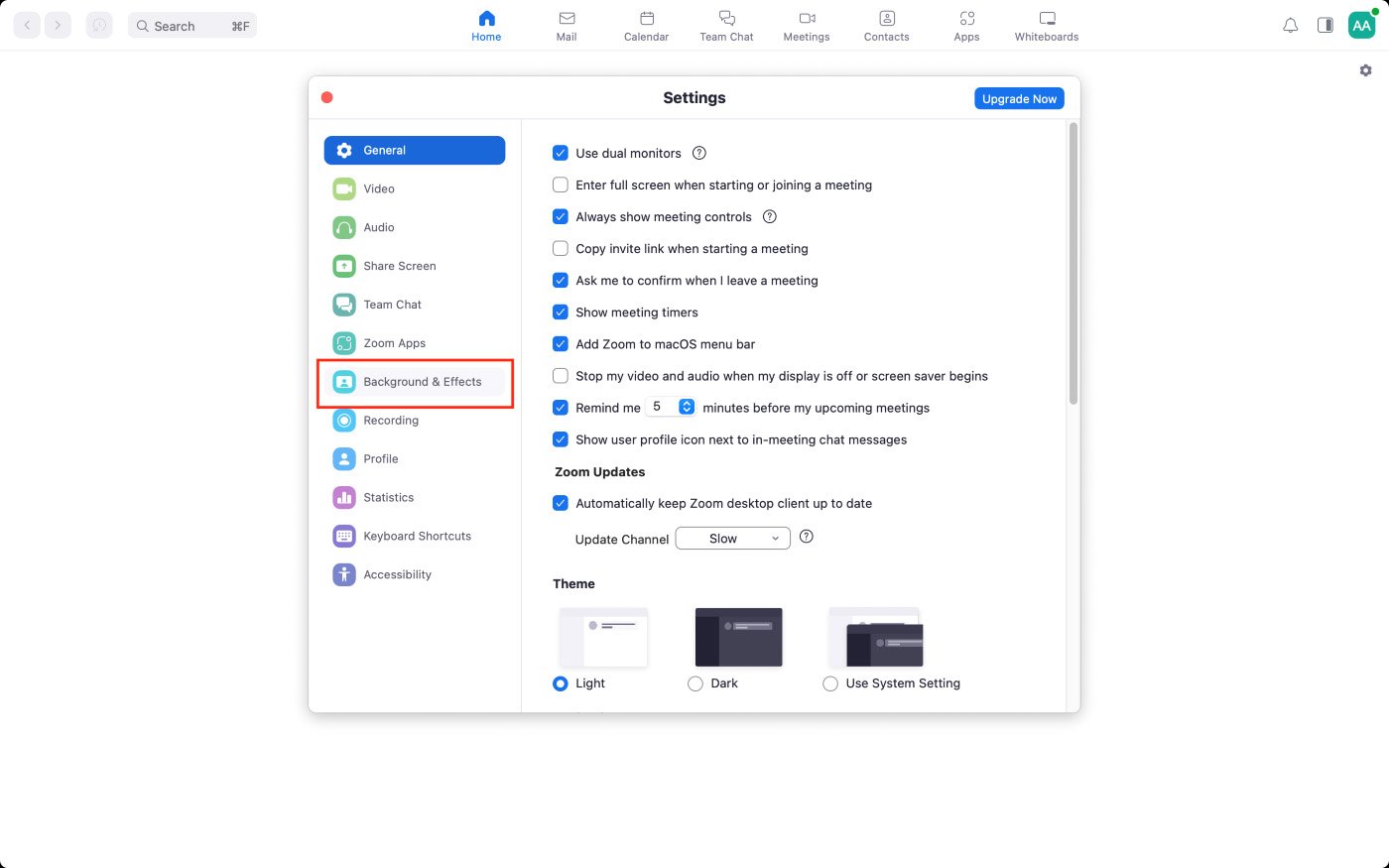
Task: Click the help icon beside Update Channel
Action: click(x=806, y=537)
